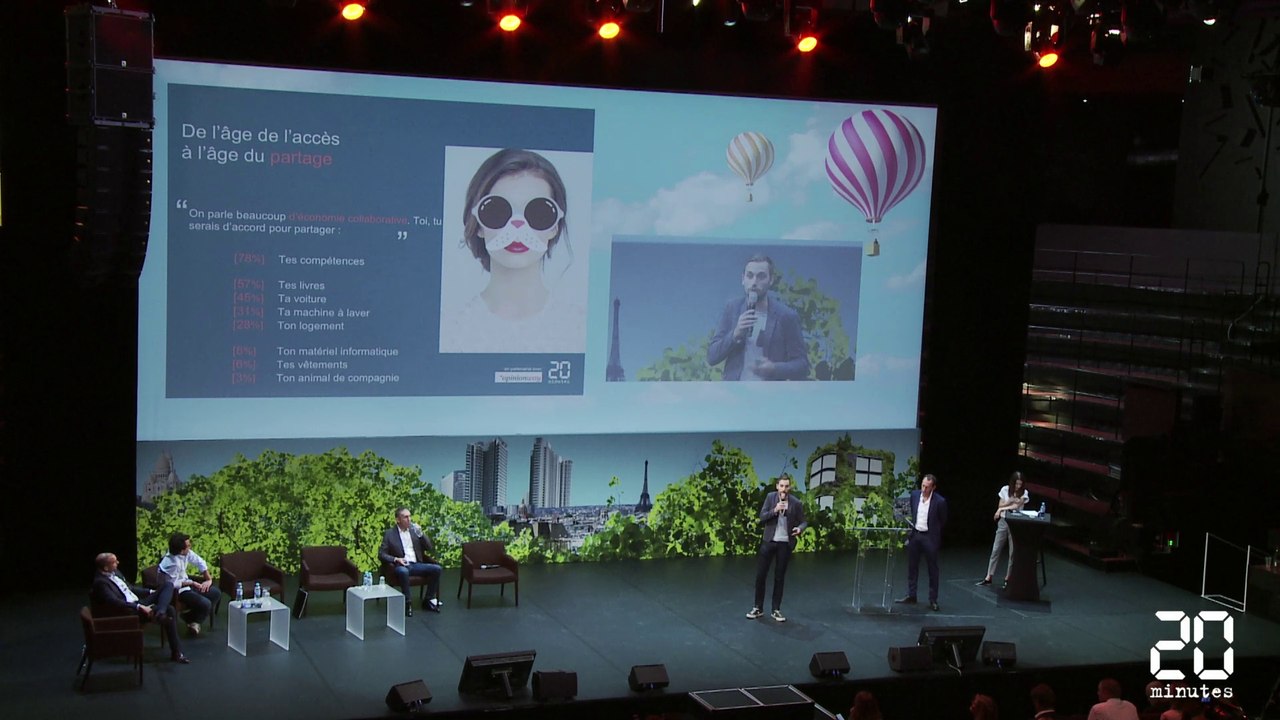Viewport: 1280px width, 720px height.
Task: Select the "Ton matériel informatique" row
Action: [x=315, y=352]
